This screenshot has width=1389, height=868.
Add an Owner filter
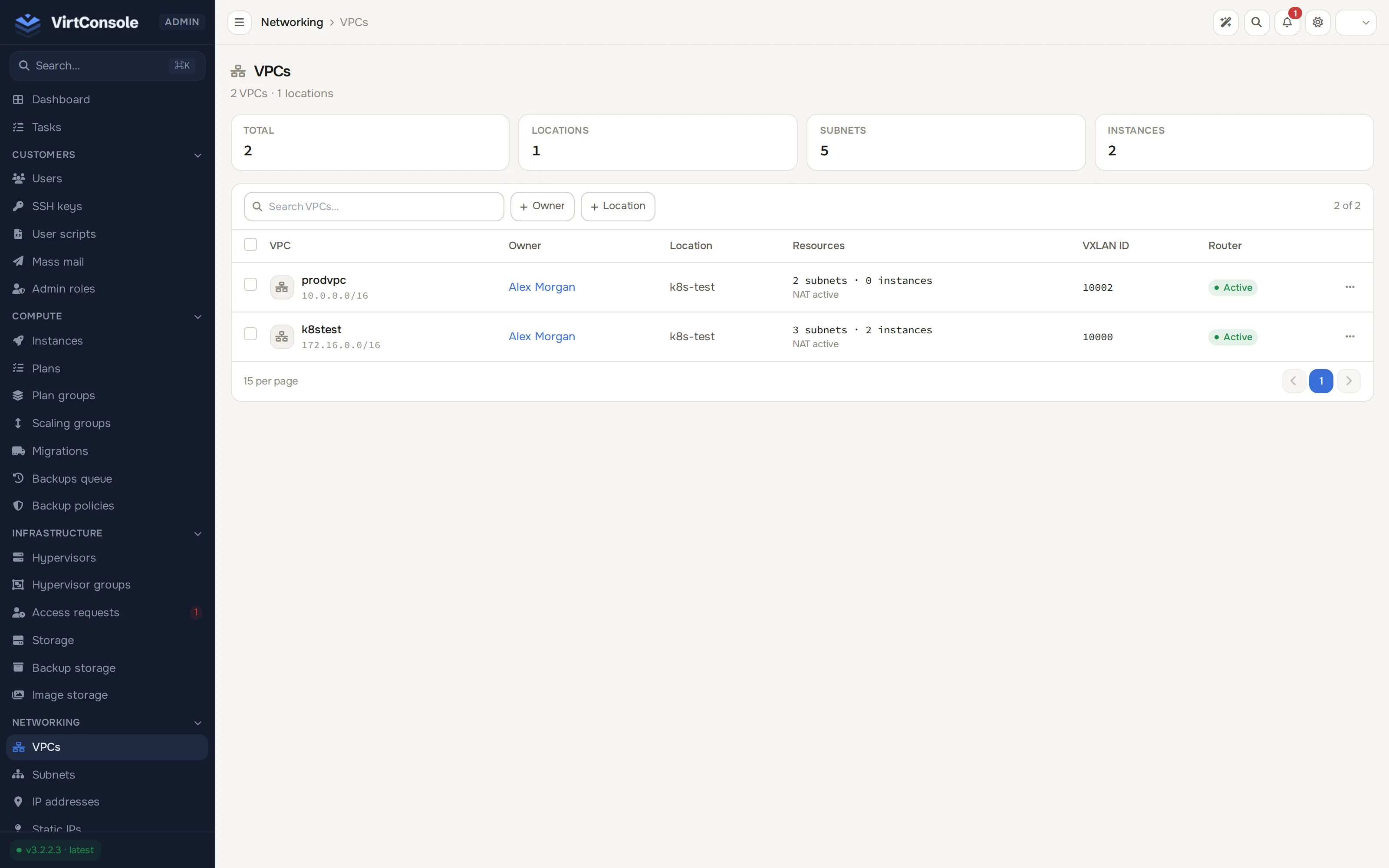click(543, 206)
